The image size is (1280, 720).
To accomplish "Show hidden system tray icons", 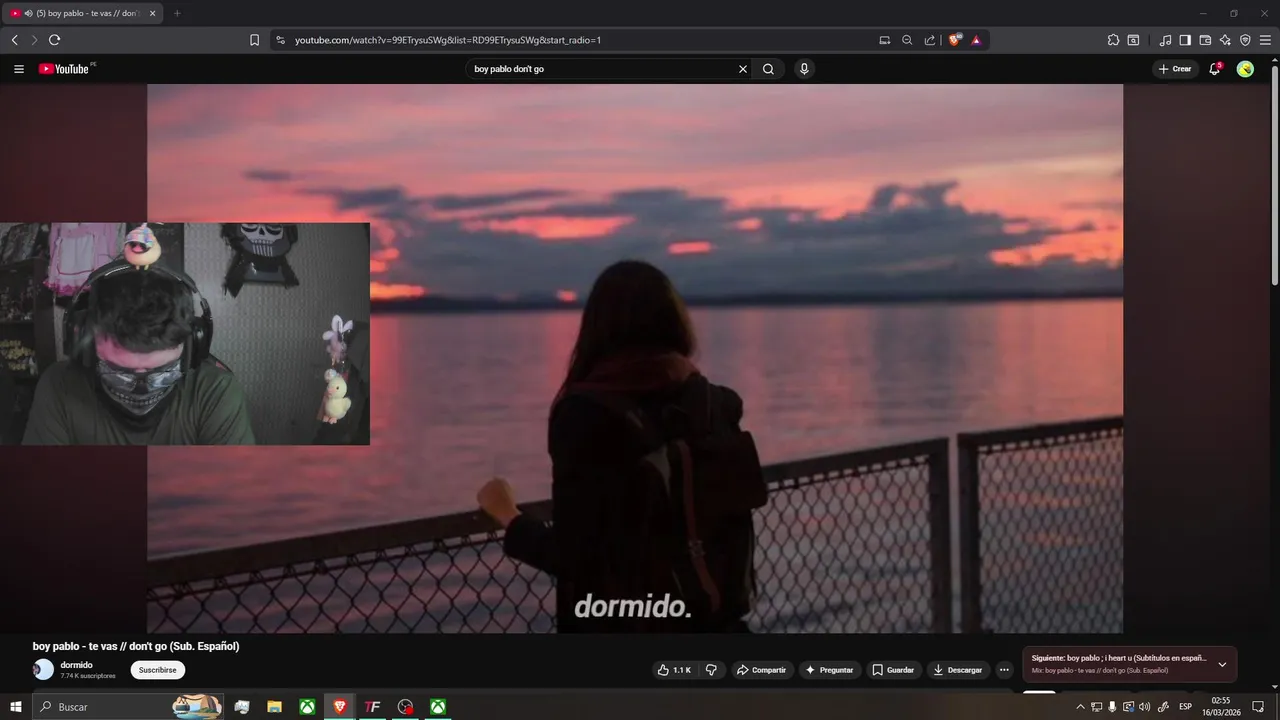I will coord(1080,707).
